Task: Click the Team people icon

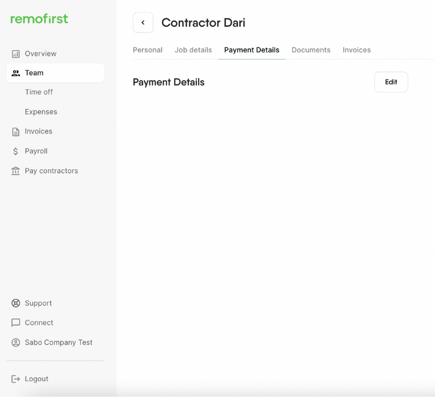Action: [x=16, y=73]
